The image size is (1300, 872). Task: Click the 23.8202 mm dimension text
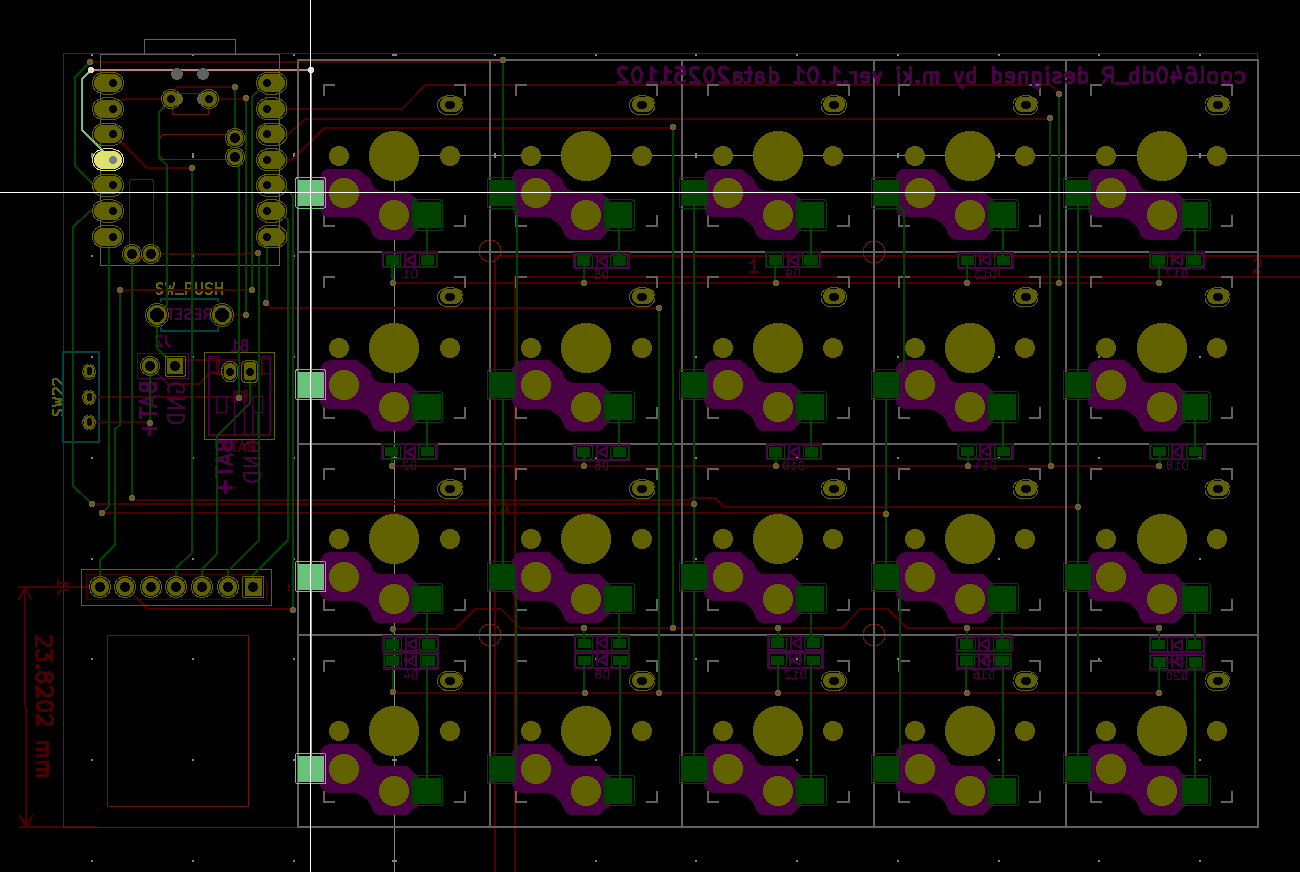coord(43,705)
